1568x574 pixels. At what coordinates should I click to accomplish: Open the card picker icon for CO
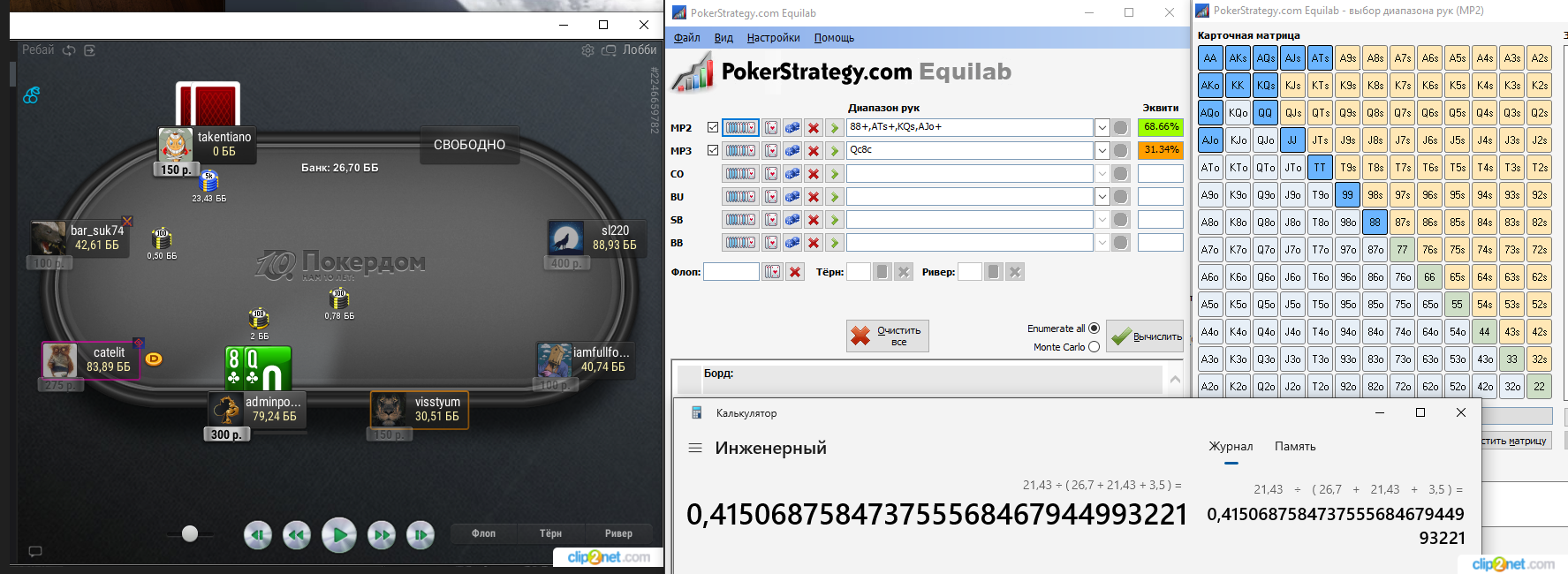coord(771,174)
